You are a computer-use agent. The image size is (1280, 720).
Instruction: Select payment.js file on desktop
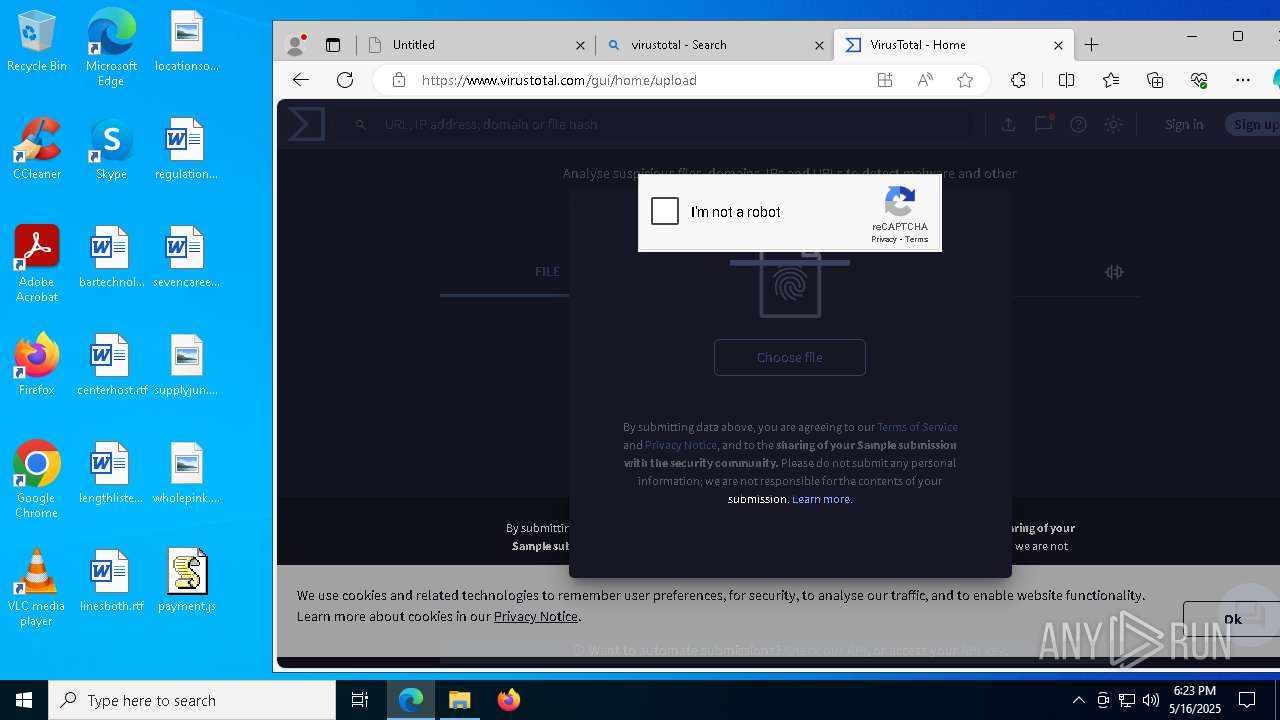pyautogui.click(x=187, y=580)
